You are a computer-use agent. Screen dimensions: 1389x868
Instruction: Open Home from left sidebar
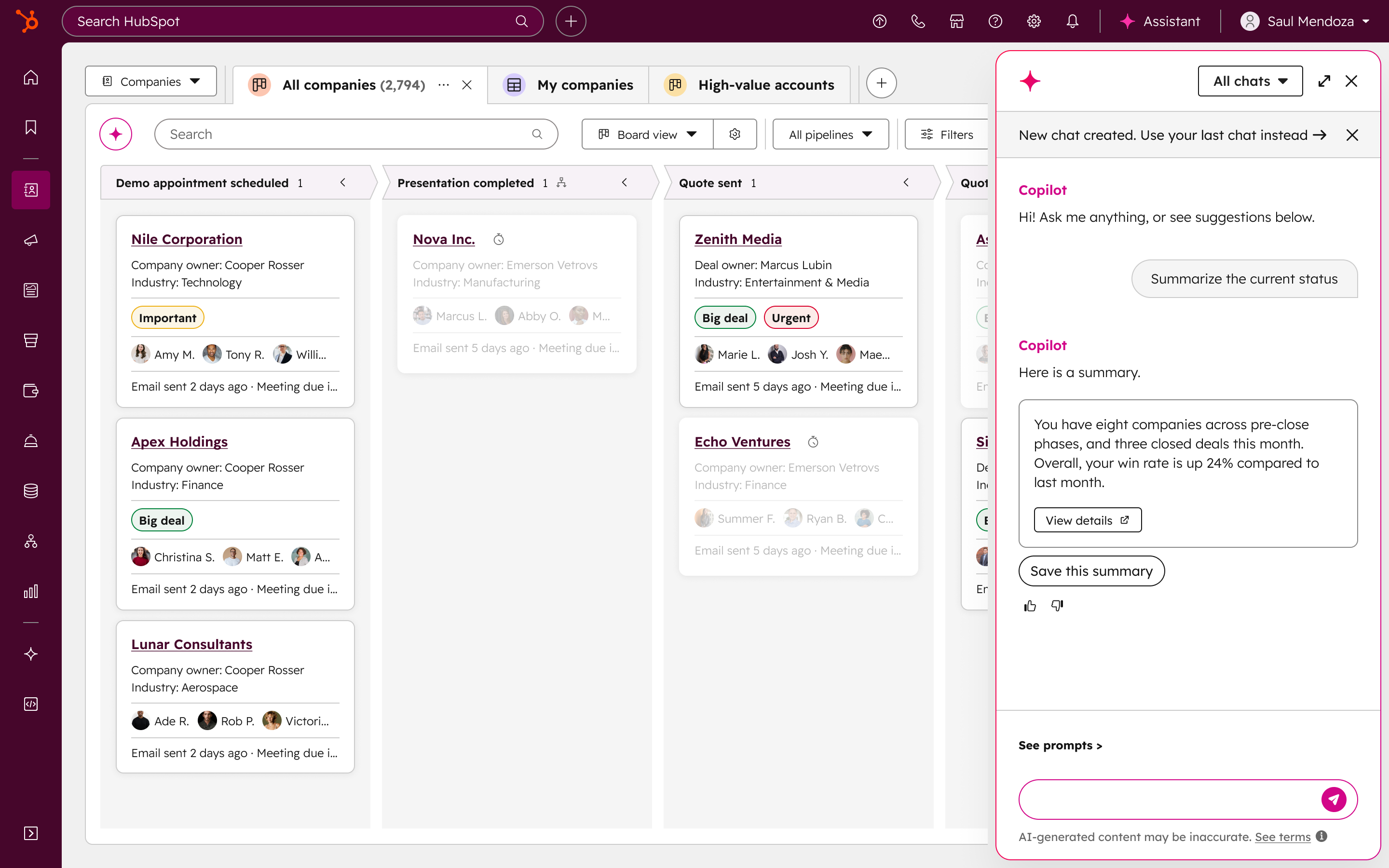point(31,77)
